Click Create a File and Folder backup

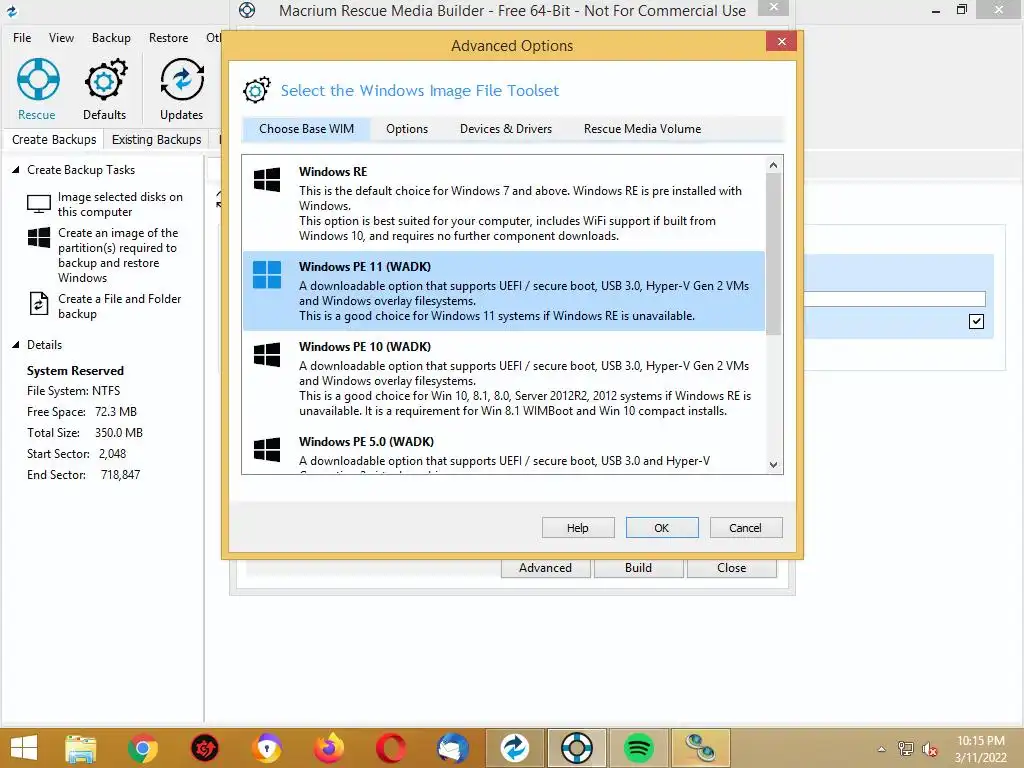point(120,306)
